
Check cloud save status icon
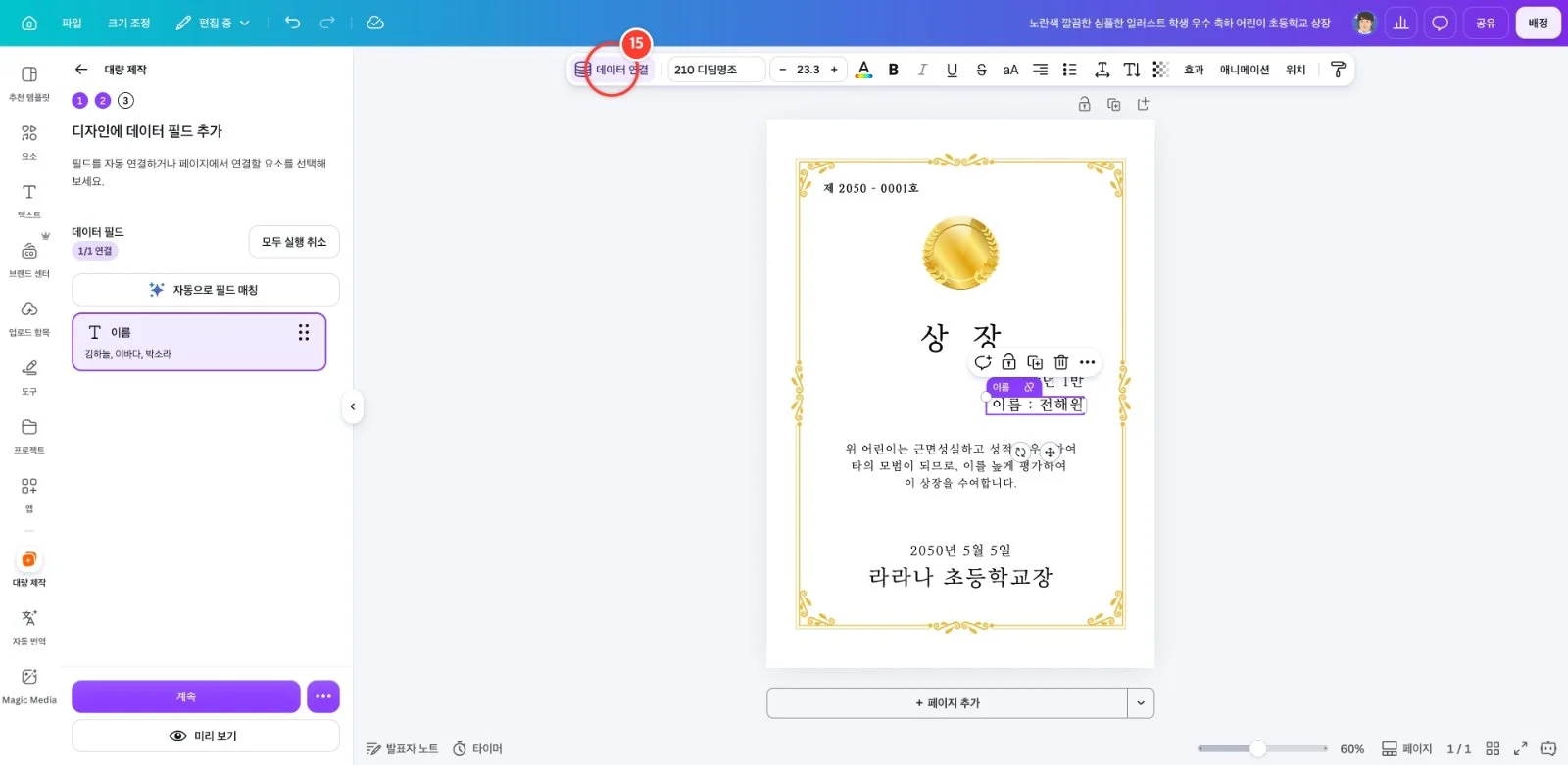375,23
